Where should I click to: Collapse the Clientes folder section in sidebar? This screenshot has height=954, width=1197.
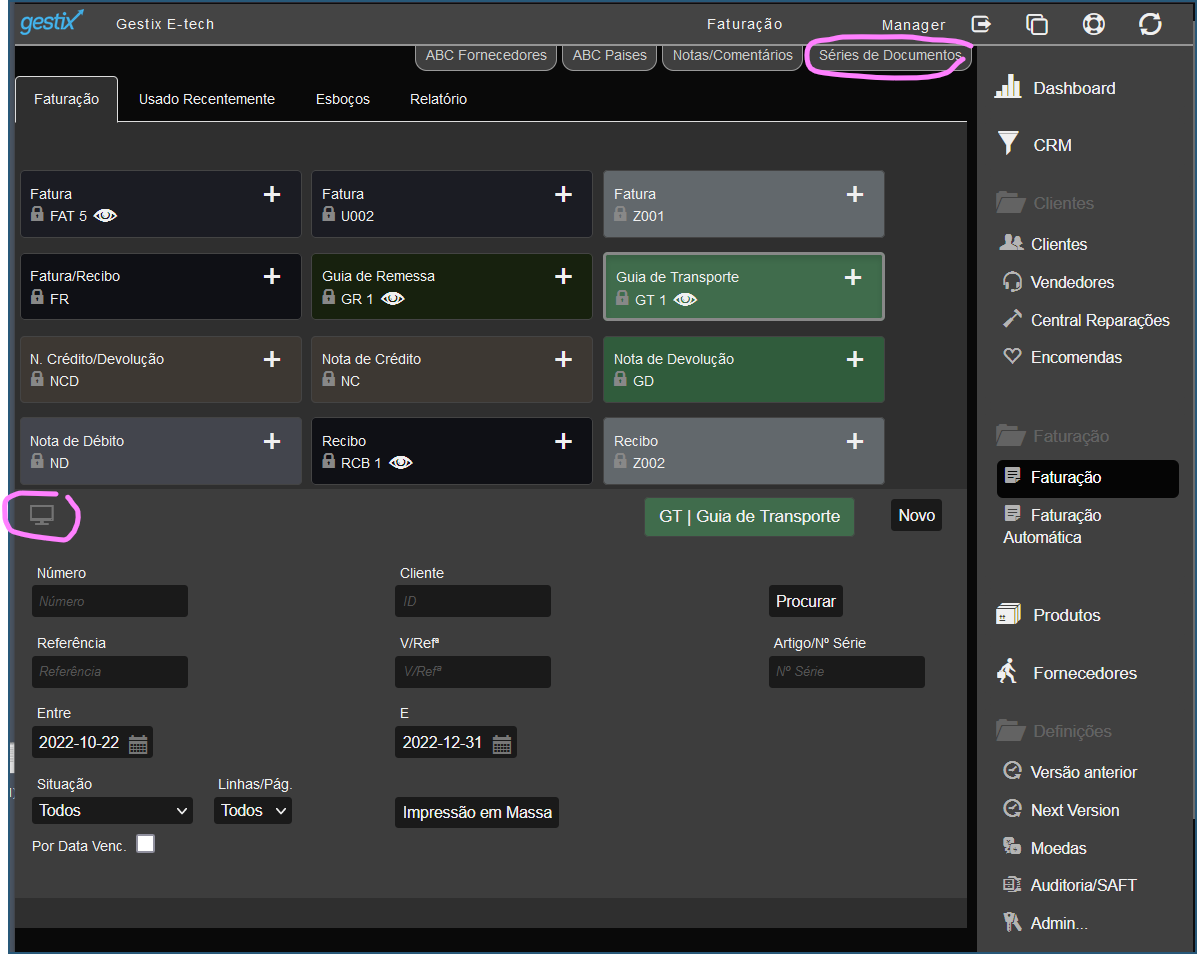click(x=1044, y=203)
